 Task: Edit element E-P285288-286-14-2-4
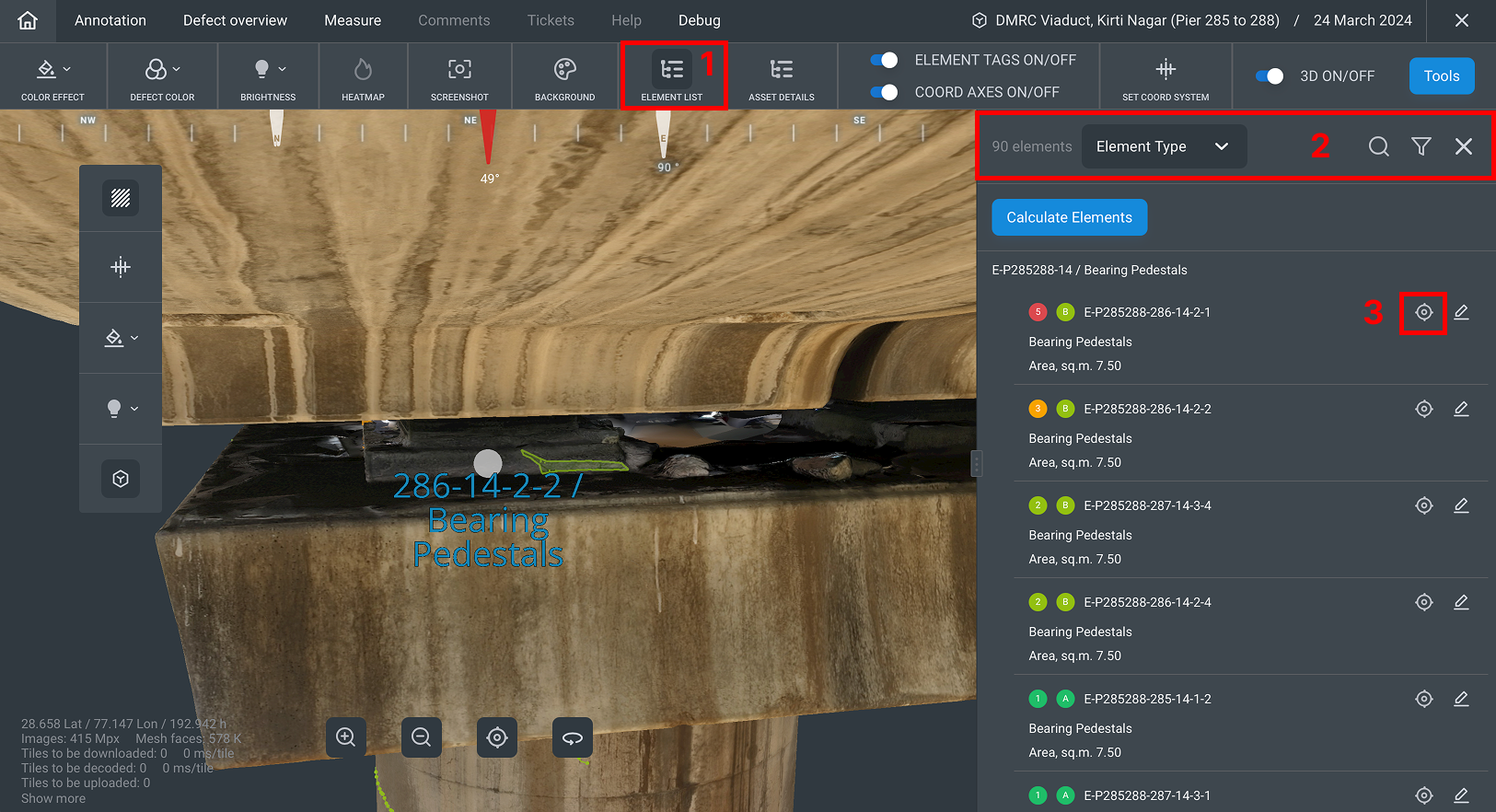[1461, 602]
